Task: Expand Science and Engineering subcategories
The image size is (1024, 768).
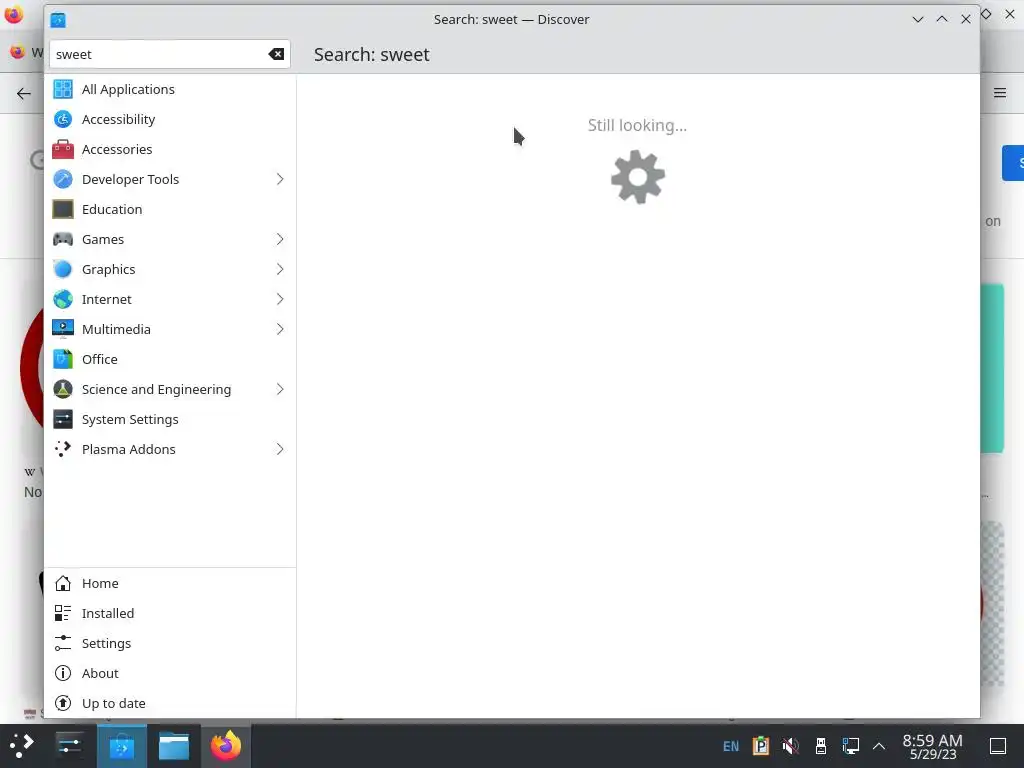Action: click(x=280, y=390)
